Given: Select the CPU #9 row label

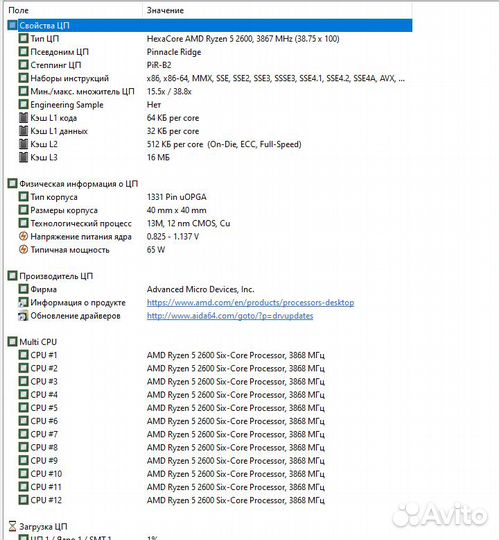Looking at the screenshot, I should point(44,461).
